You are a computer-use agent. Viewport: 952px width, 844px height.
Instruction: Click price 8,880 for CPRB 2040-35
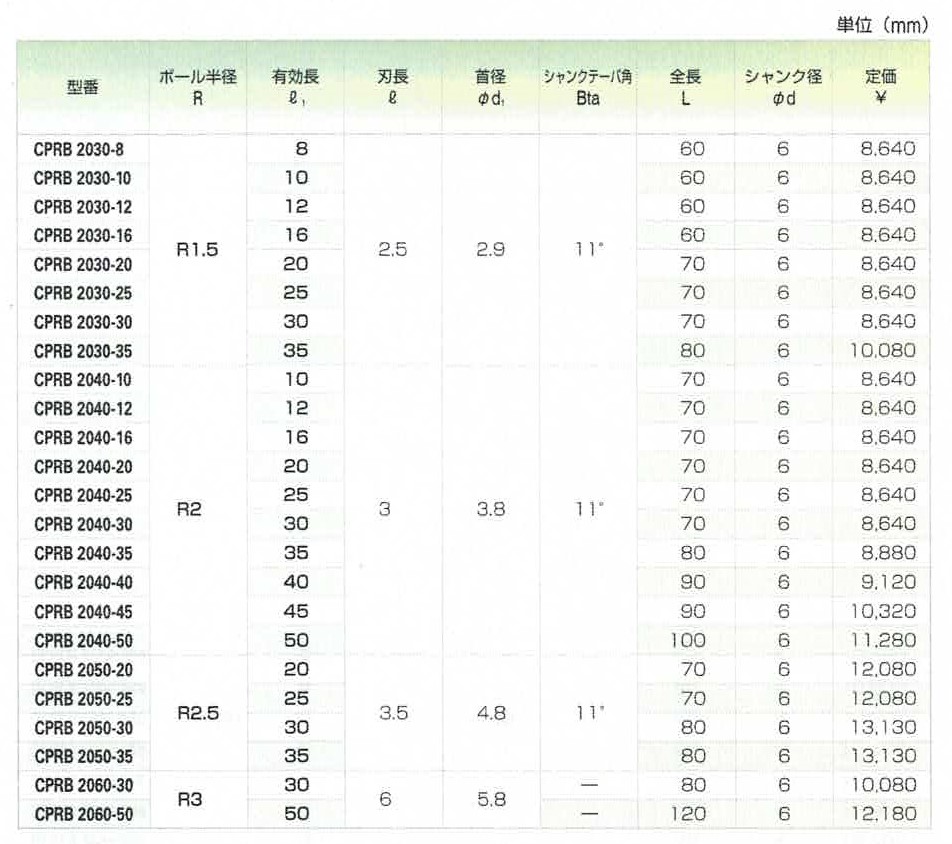[x=888, y=553]
